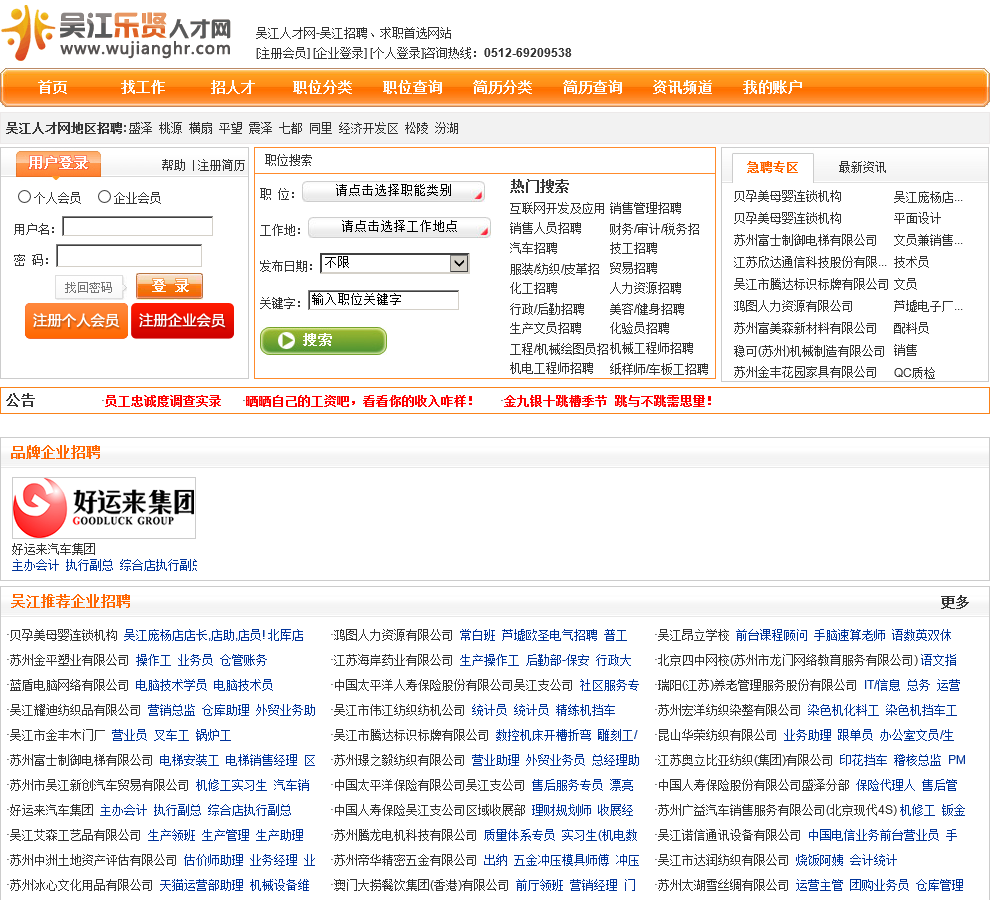Open 职位分类 in the navigation bar
The image size is (990, 900).
pos(323,87)
